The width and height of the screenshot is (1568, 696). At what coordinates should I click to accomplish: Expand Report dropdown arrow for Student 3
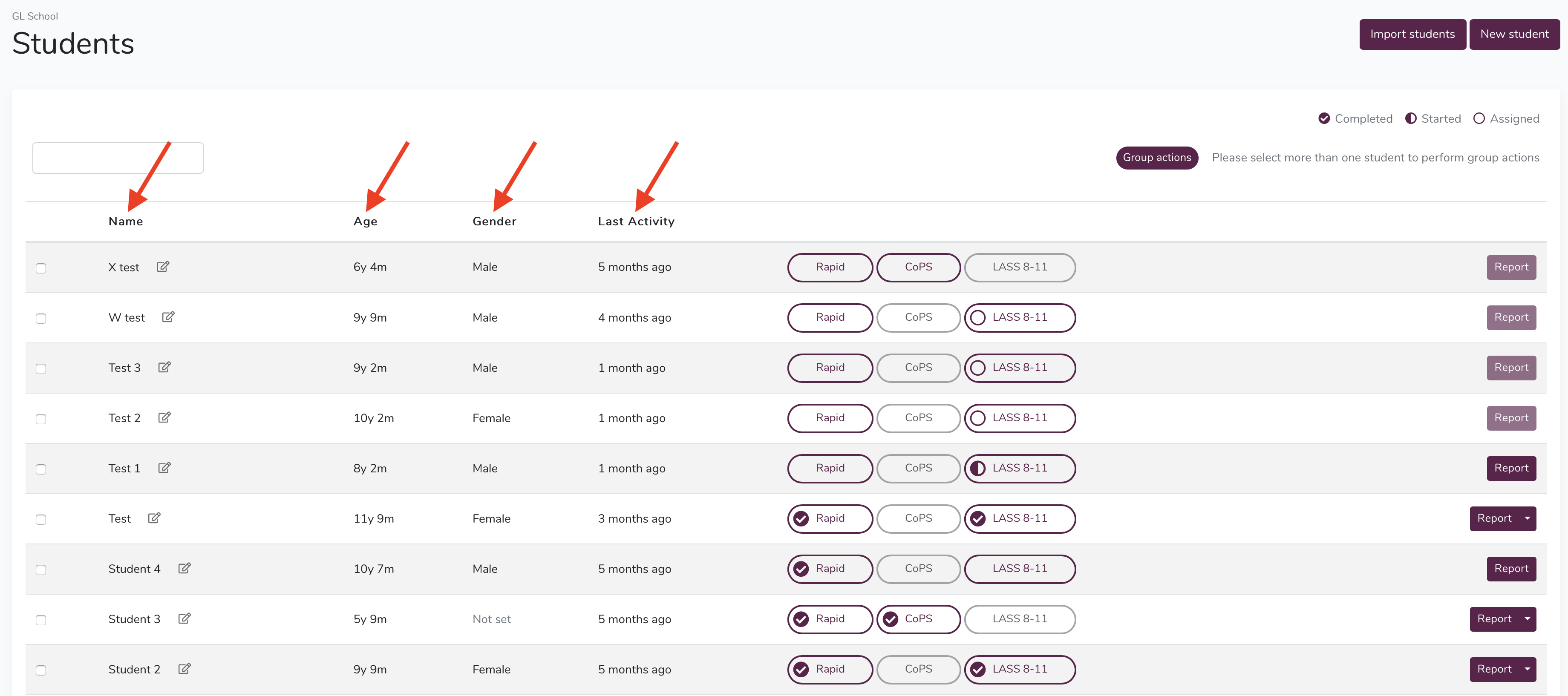[1527, 619]
